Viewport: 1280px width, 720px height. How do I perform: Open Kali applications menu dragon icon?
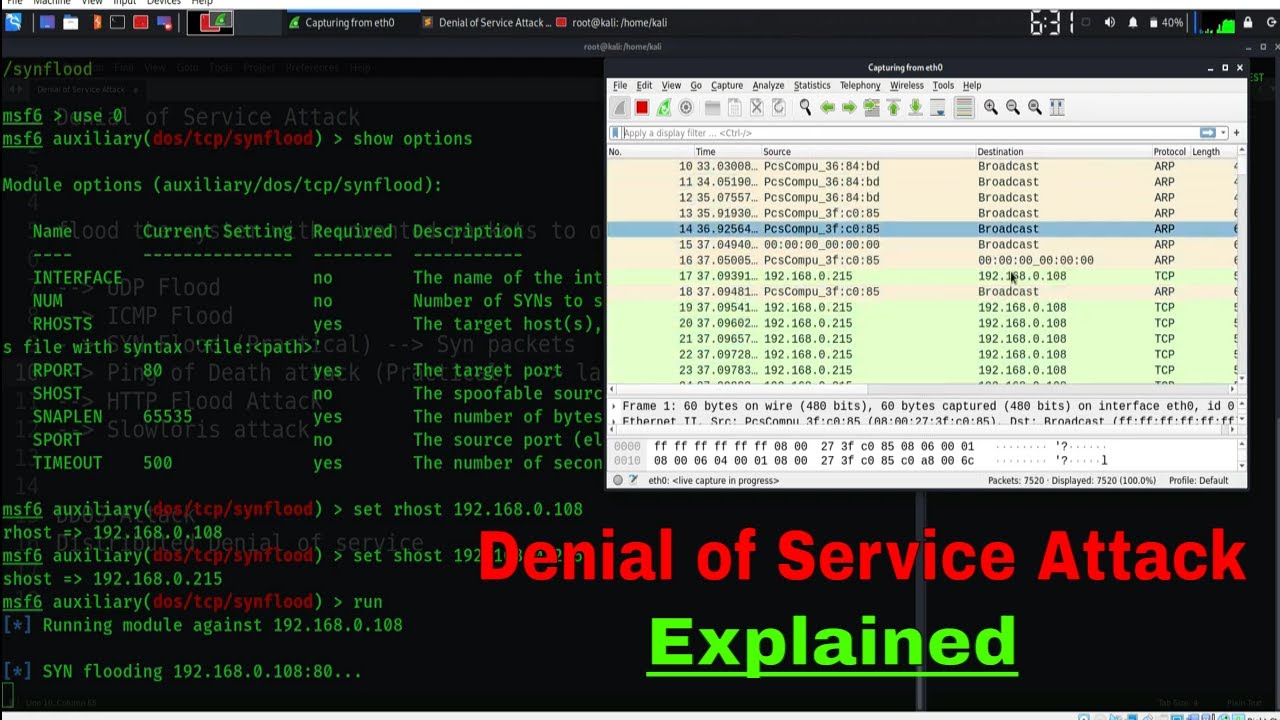click(13, 22)
